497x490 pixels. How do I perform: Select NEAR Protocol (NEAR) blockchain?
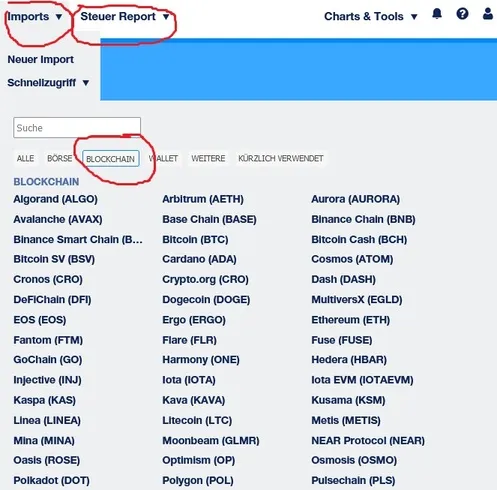click(x=368, y=441)
